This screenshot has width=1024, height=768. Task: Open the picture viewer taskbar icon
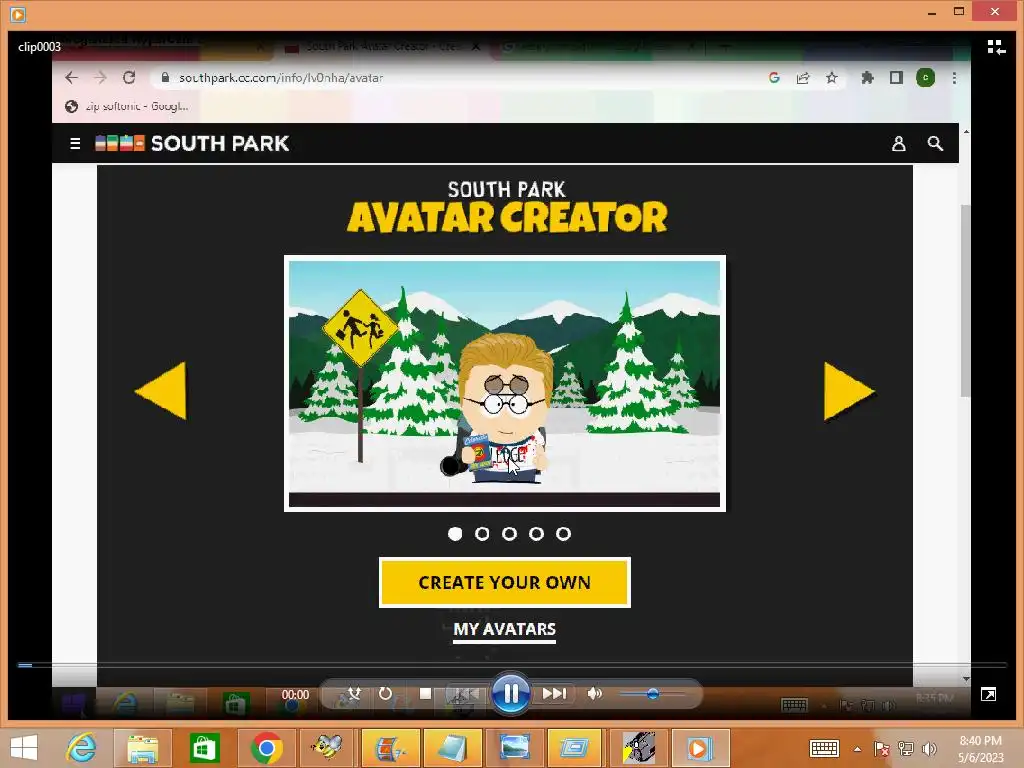point(514,747)
